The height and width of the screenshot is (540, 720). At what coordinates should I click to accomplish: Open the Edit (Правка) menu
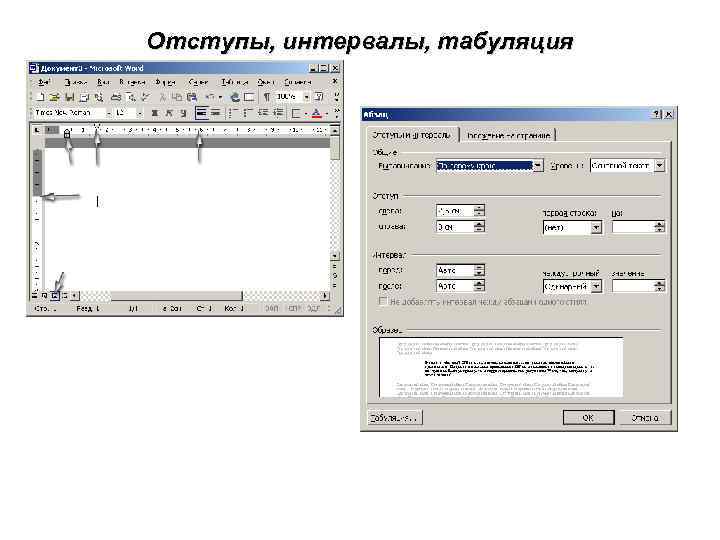76,82
